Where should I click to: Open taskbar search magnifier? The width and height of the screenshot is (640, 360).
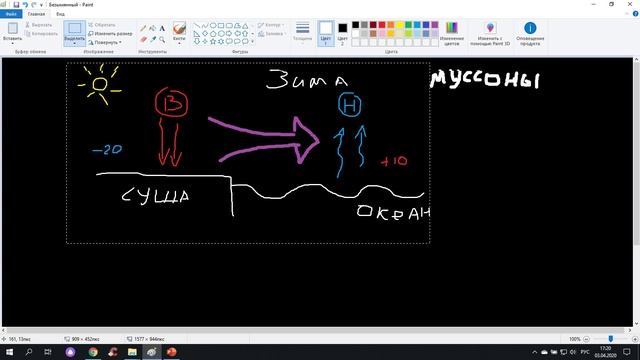tap(29, 352)
